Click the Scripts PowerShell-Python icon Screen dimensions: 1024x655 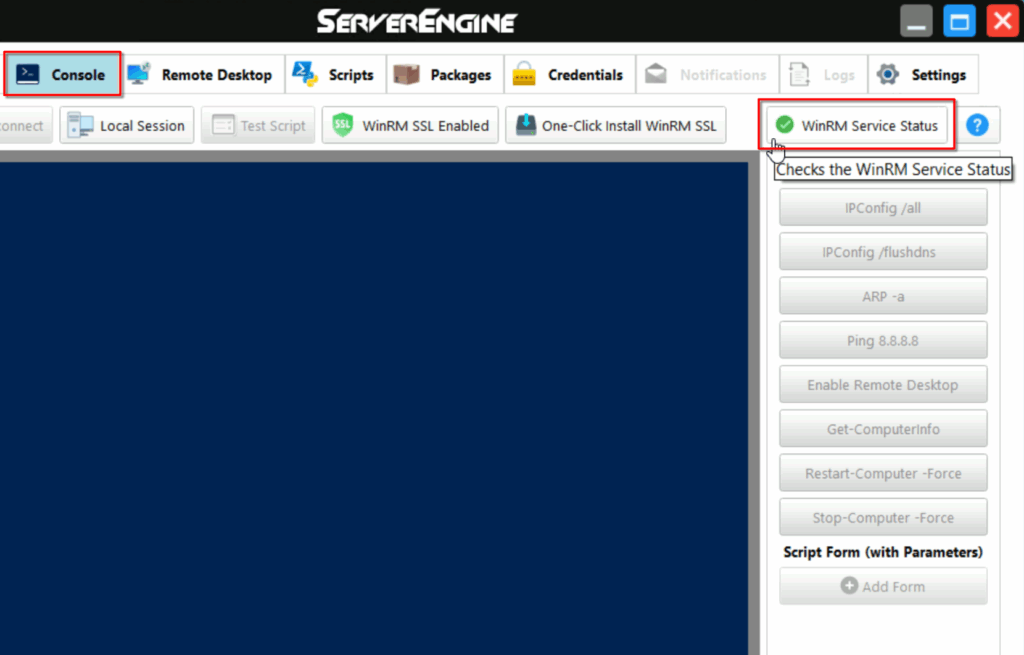coord(304,74)
